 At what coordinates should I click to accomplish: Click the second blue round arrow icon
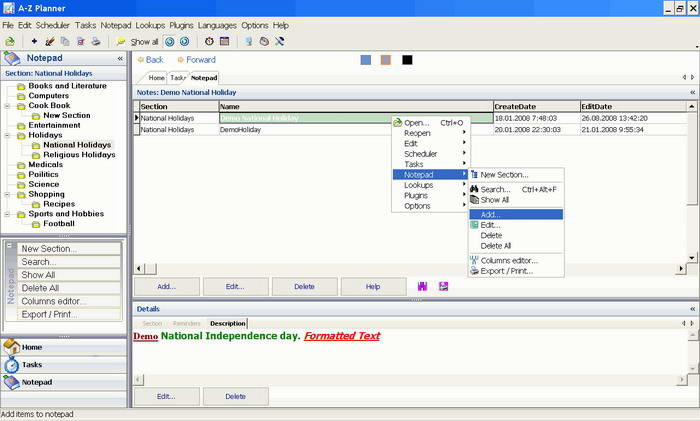click(x=184, y=42)
